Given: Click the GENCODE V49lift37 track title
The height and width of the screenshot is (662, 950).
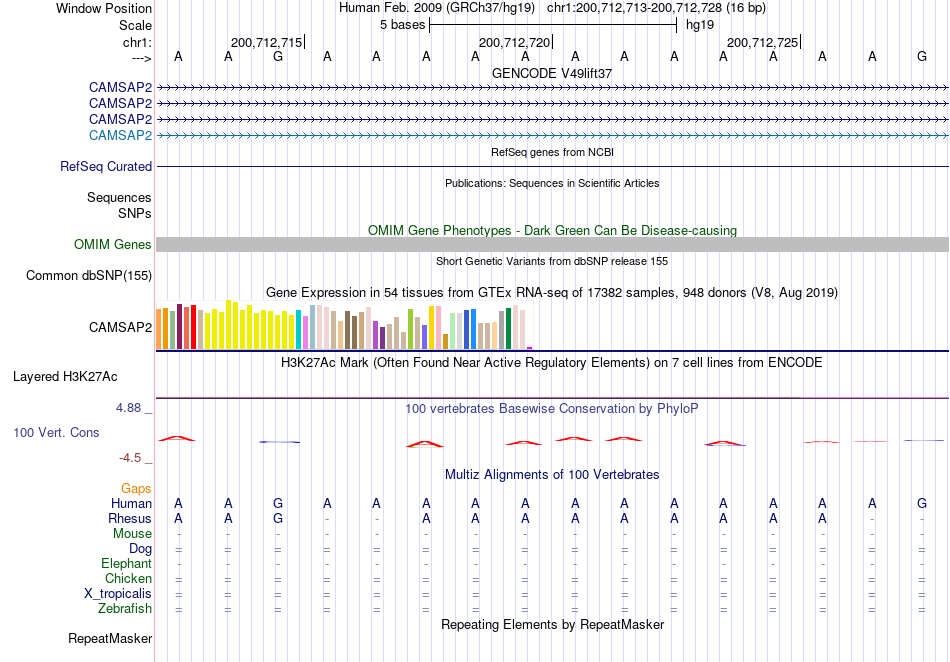Looking at the screenshot, I should click(x=552, y=73).
